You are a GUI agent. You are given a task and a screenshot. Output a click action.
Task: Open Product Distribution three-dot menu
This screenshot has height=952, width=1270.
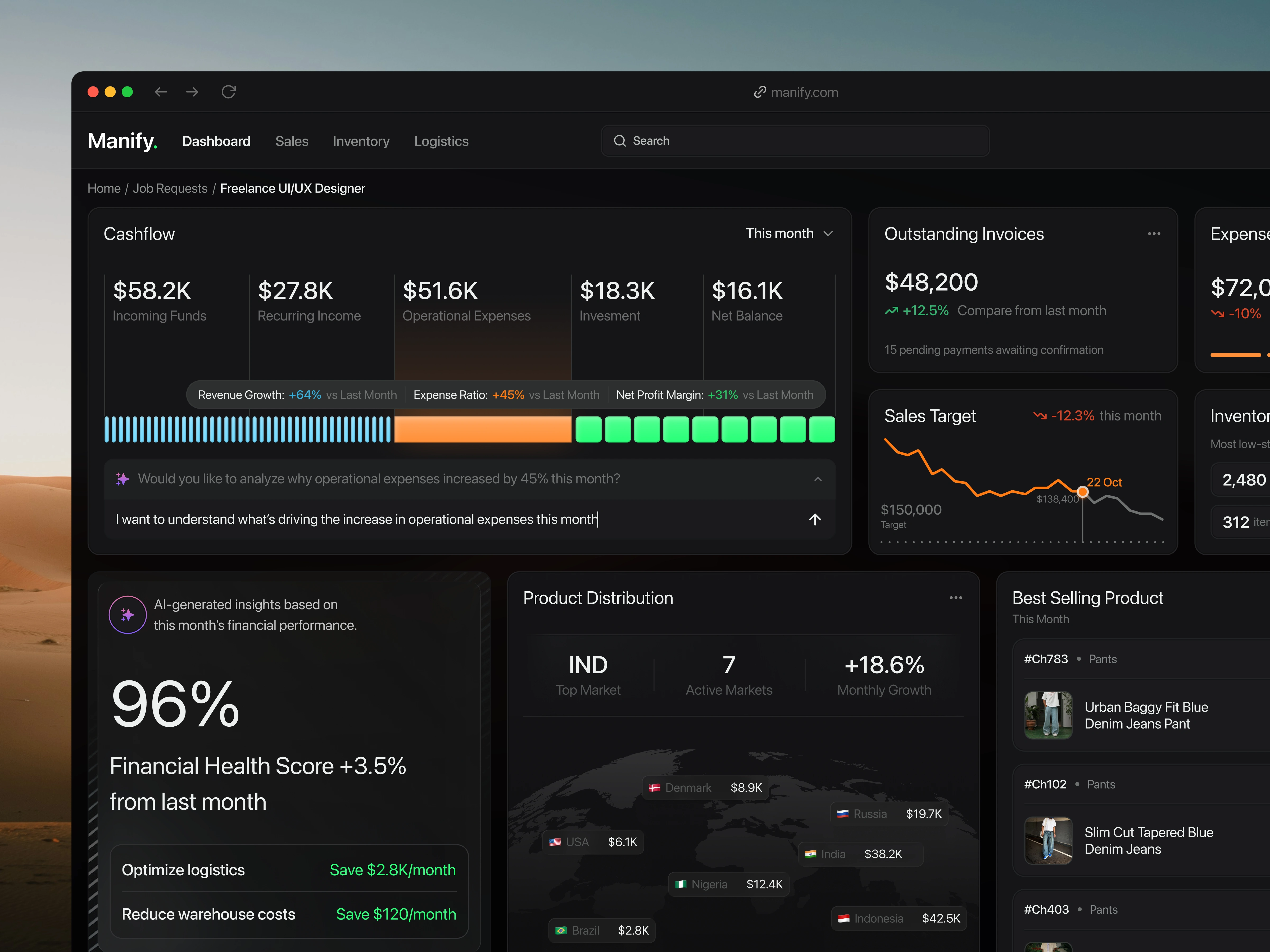[x=955, y=597]
